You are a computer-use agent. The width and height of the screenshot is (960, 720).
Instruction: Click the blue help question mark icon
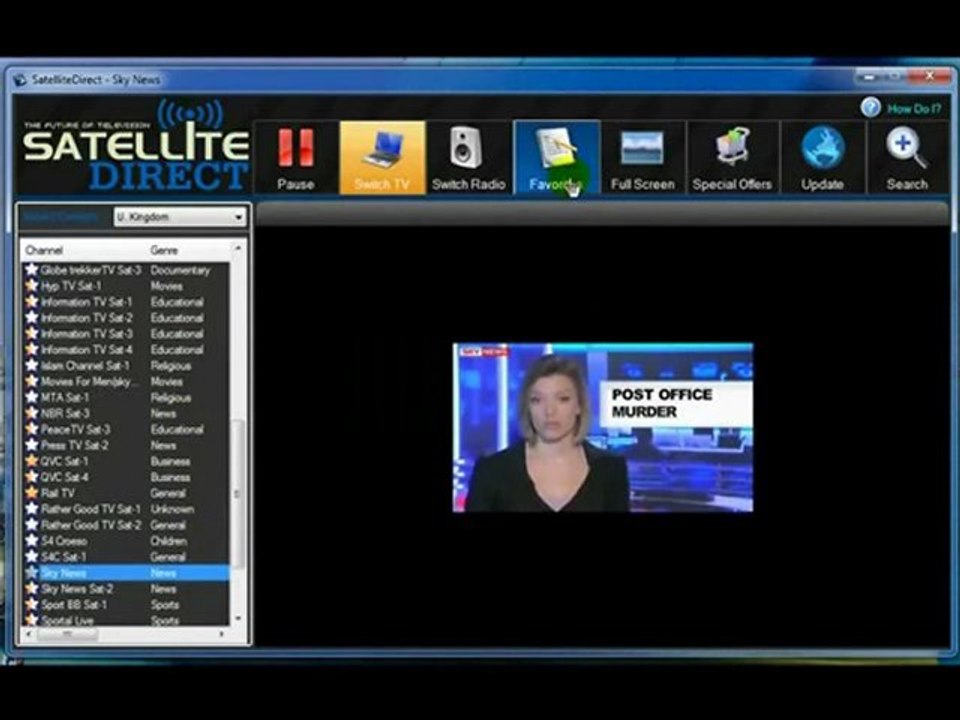pos(870,108)
